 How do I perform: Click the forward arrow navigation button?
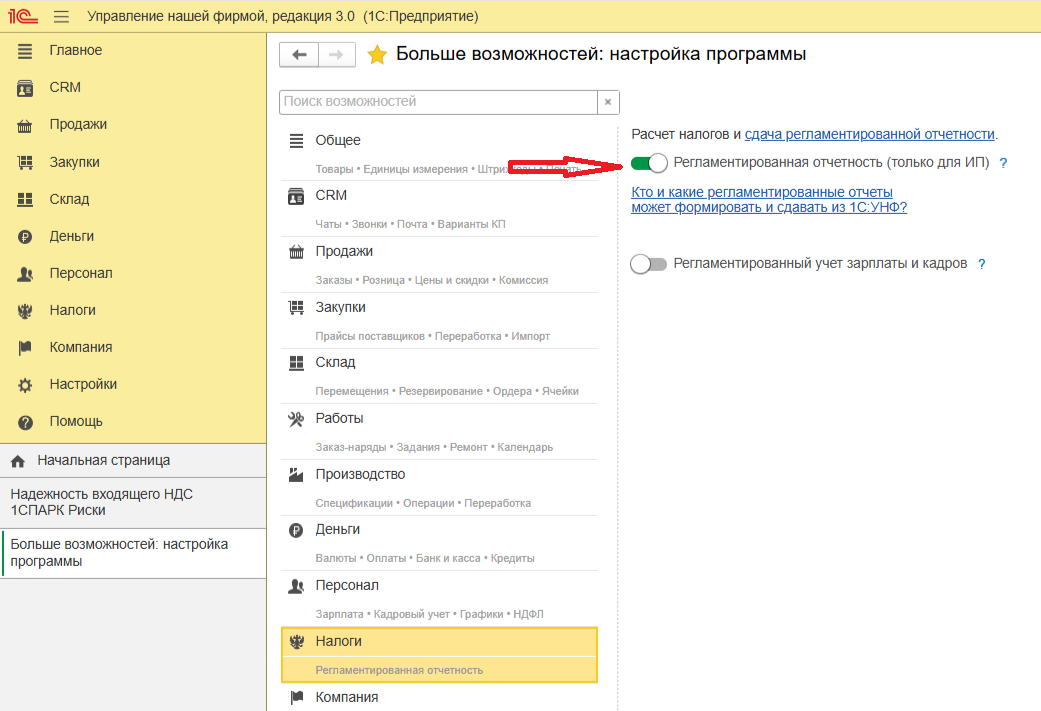(x=337, y=55)
